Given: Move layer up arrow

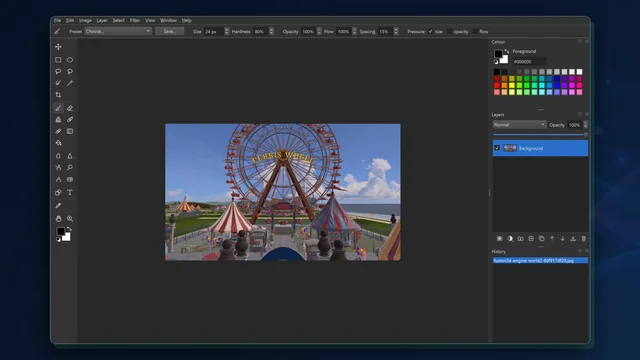Looking at the screenshot, I should [552, 239].
